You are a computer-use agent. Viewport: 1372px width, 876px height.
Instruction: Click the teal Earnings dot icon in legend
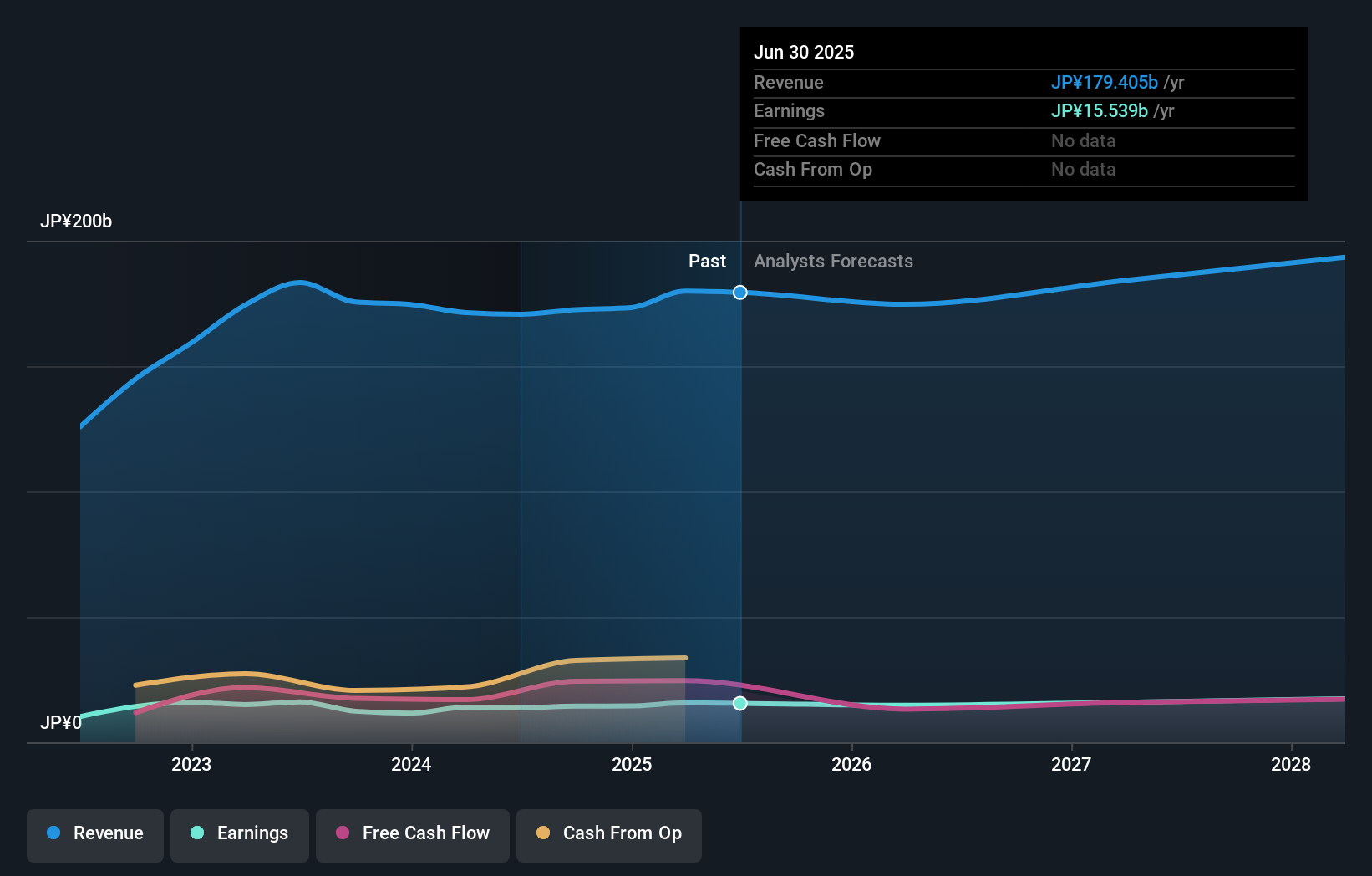pyautogui.click(x=196, y=833)
